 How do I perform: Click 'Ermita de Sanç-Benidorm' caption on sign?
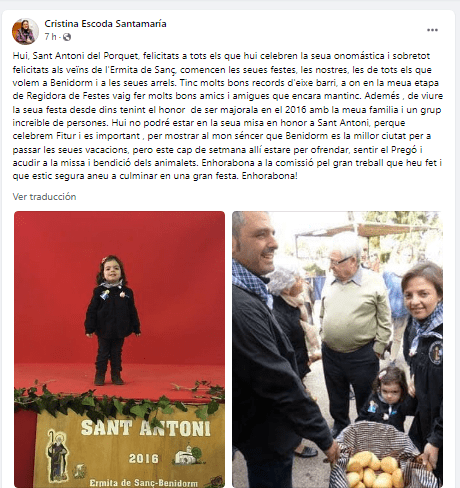143,483
